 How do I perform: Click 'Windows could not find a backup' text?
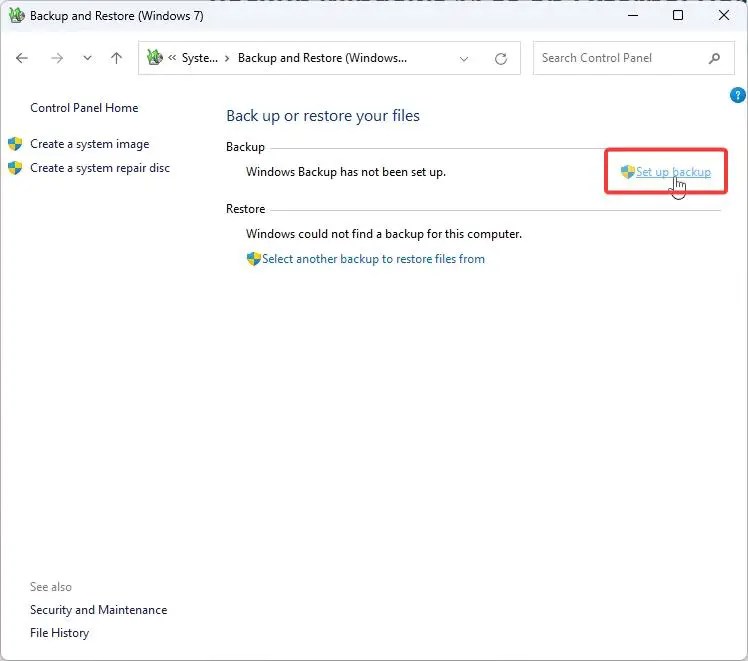pos(384,234)
